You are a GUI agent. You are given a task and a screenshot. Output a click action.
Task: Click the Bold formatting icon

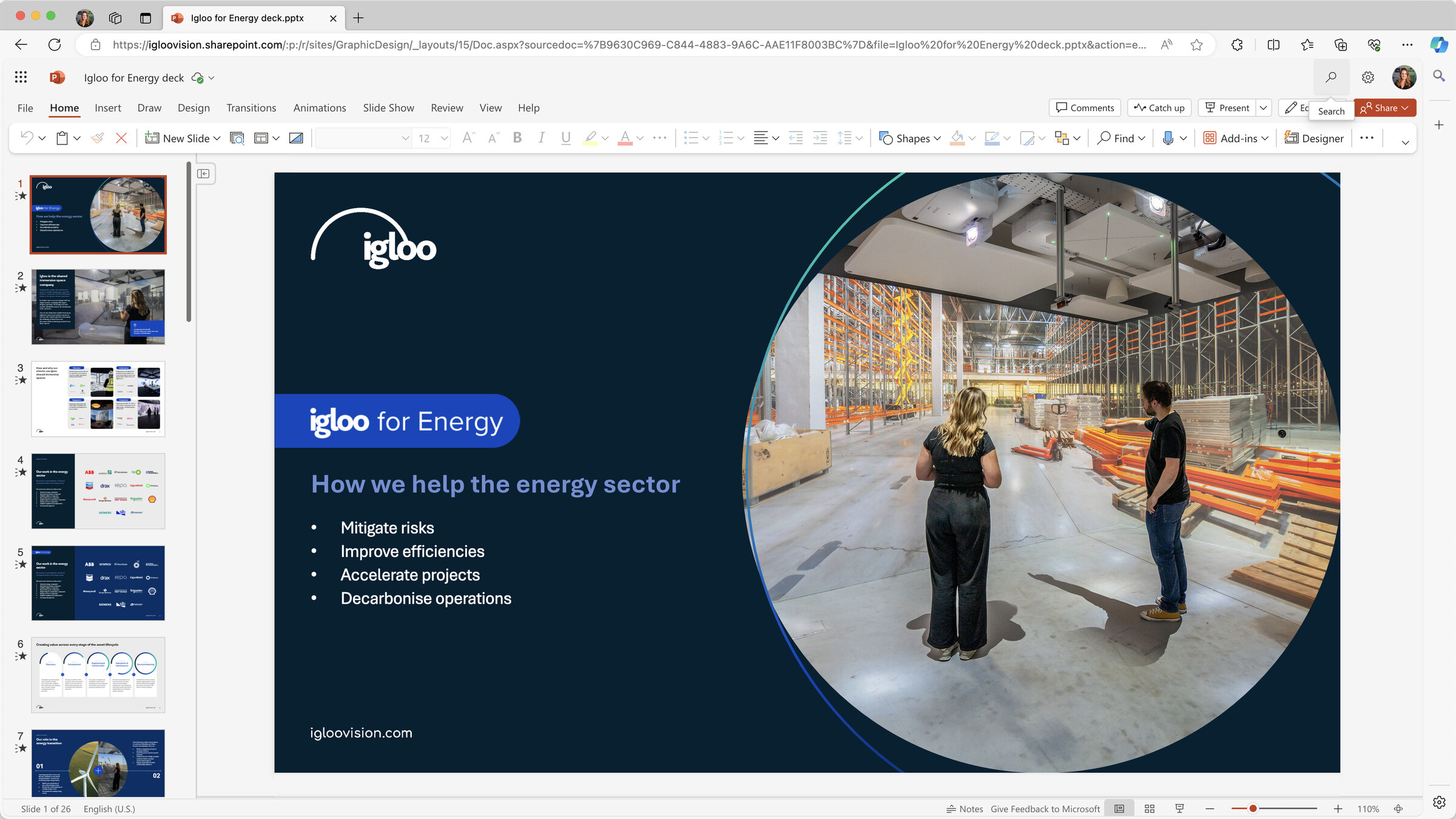(x=517, y=138)
